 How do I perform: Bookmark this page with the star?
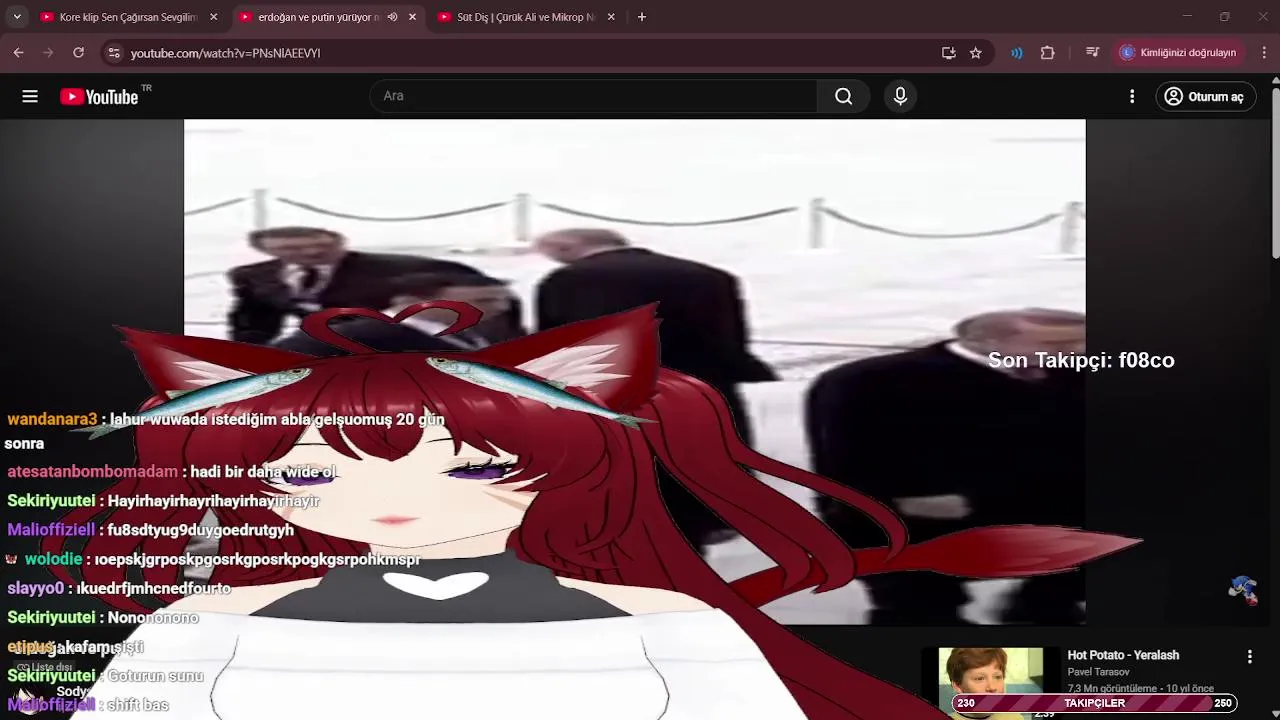(976, 53)
